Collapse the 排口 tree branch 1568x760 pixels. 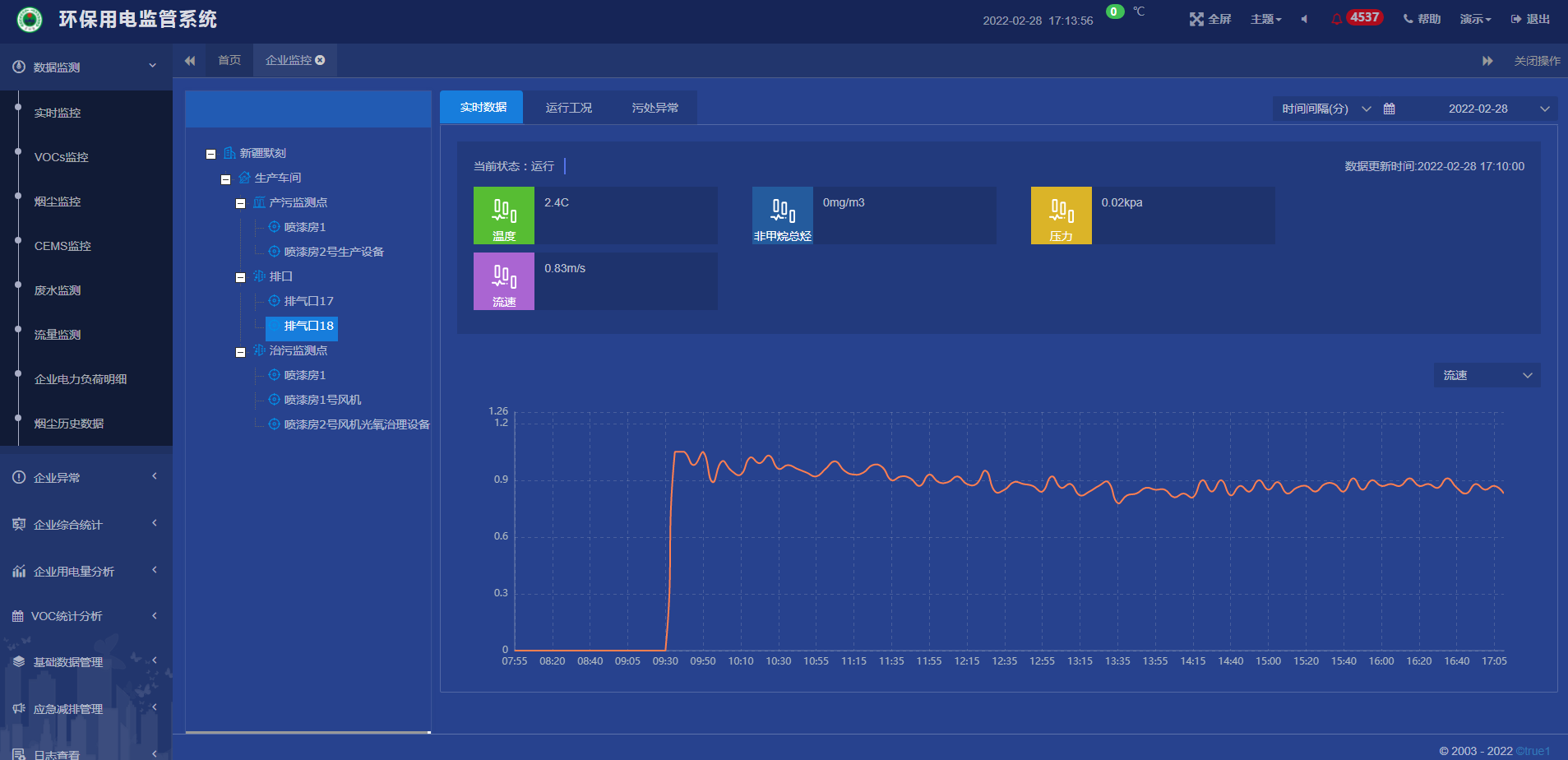pyautogui.click(x=240, y=277)
